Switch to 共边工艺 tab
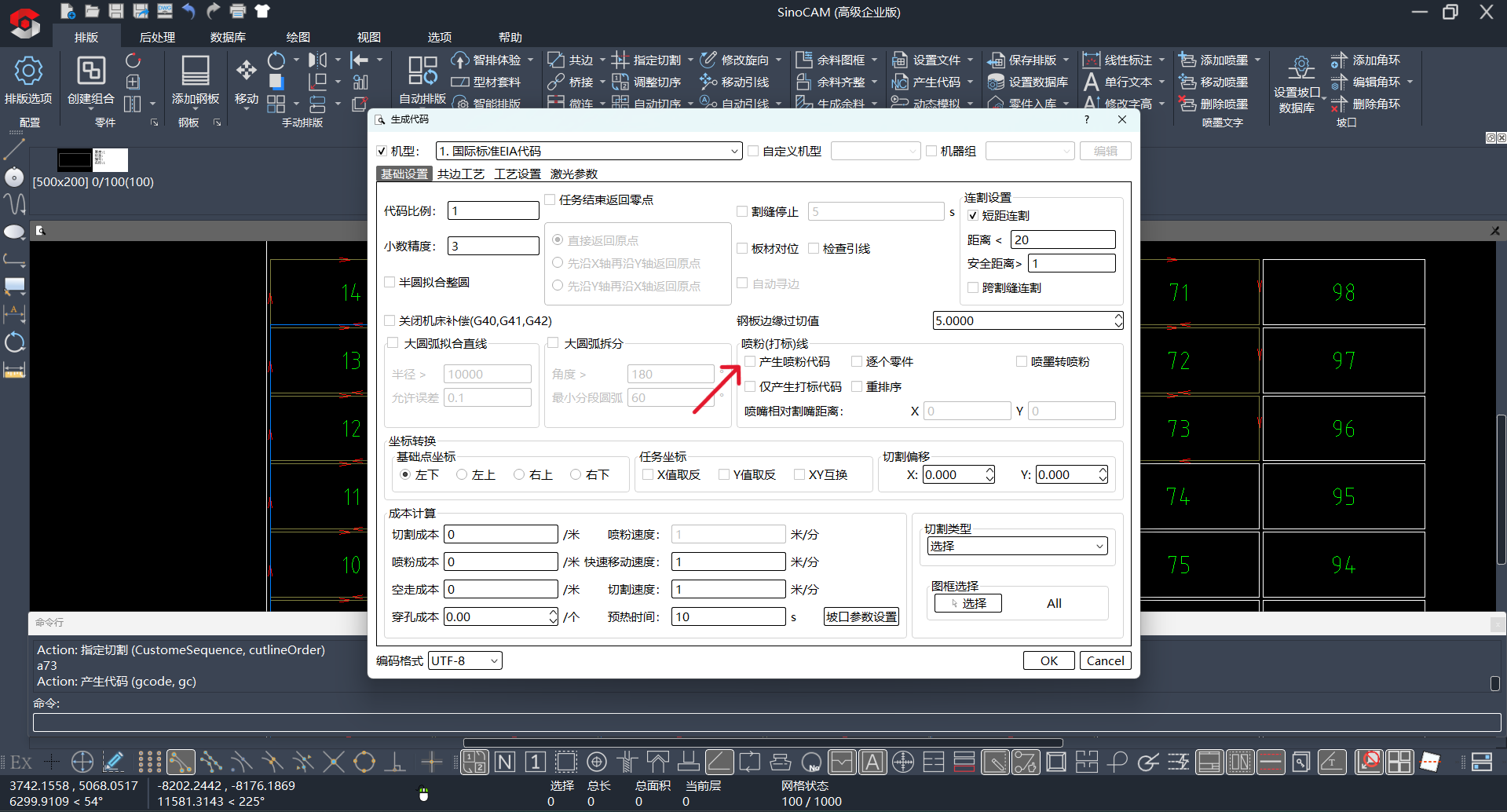Viewport: 1507px width, 812px height. [x=461, y=174]
